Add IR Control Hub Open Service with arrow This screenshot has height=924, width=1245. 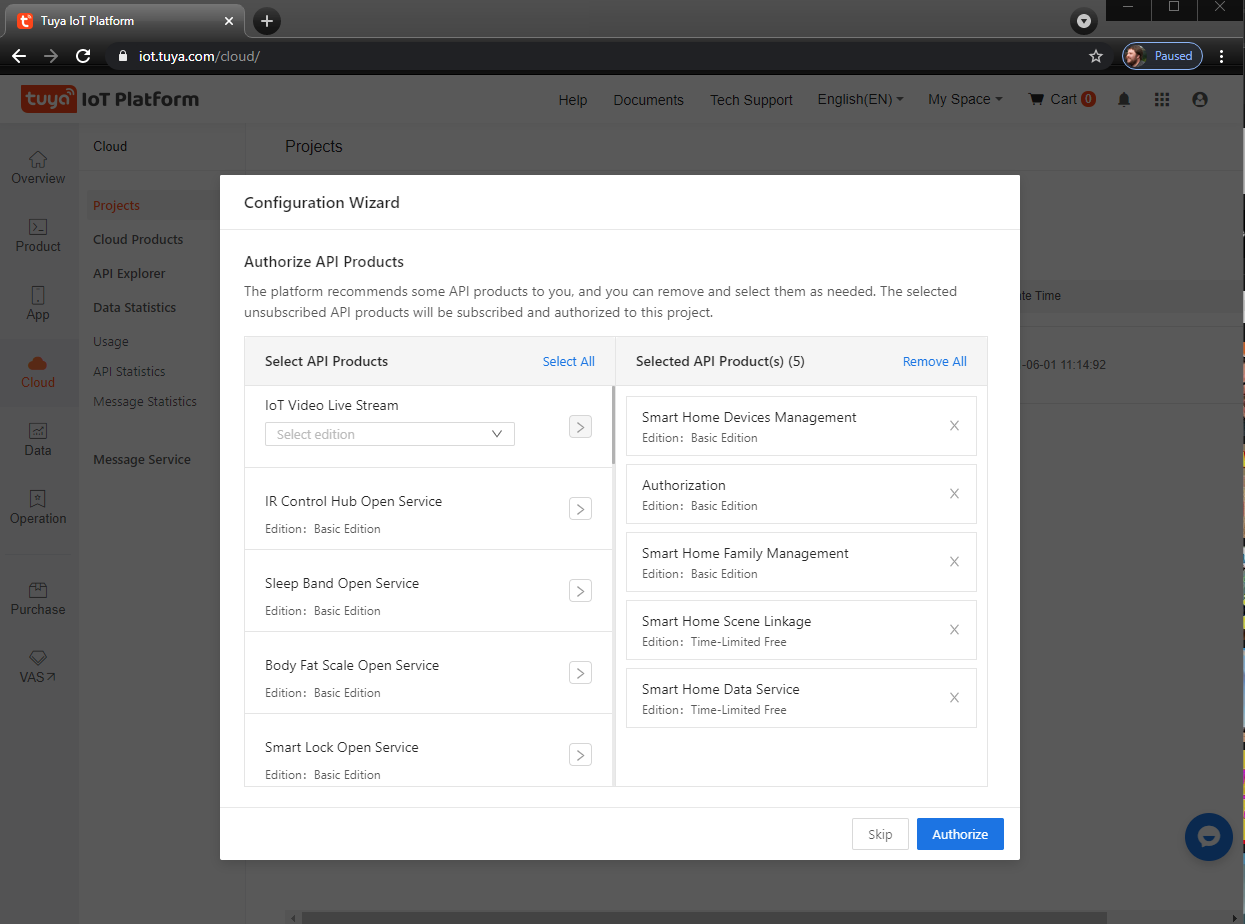point(580,509)
